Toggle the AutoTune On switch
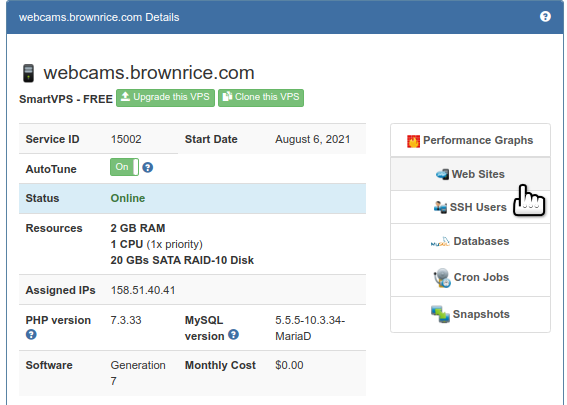The width and height of the screenshot is (567, 405). pos(124,167)
